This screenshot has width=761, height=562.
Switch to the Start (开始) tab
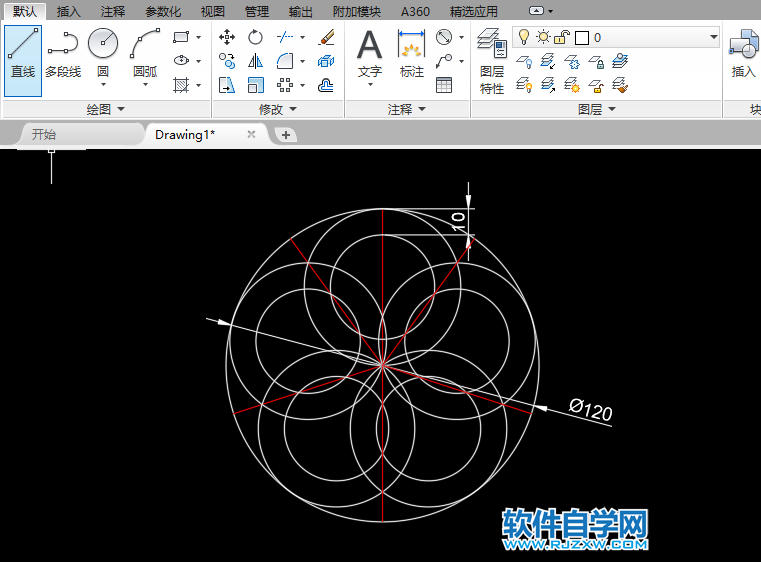click(x=44, y=134)
